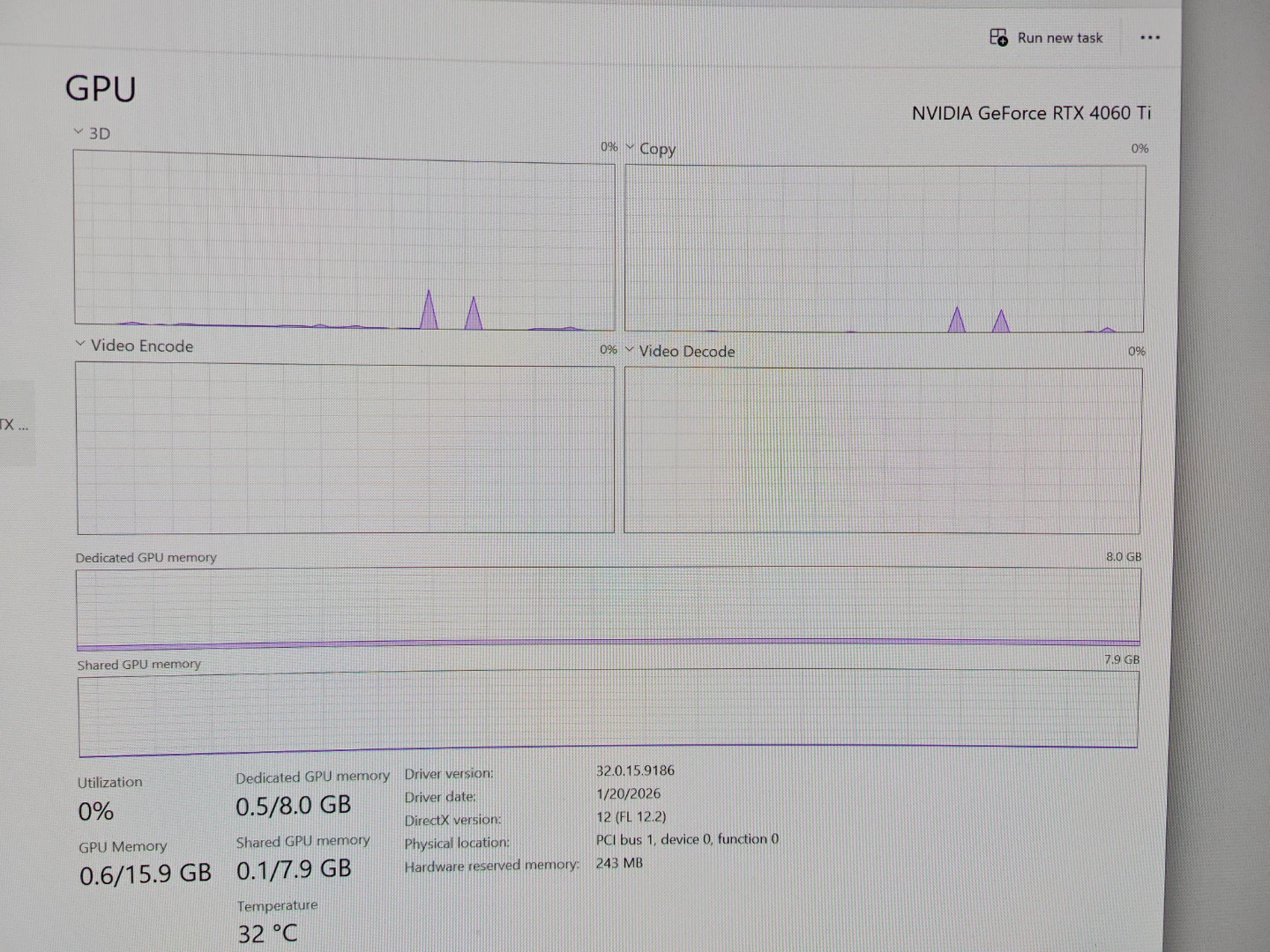Click the Hardware reserved memory: label
Viewport: 1270px width, 952px height.
492,866
